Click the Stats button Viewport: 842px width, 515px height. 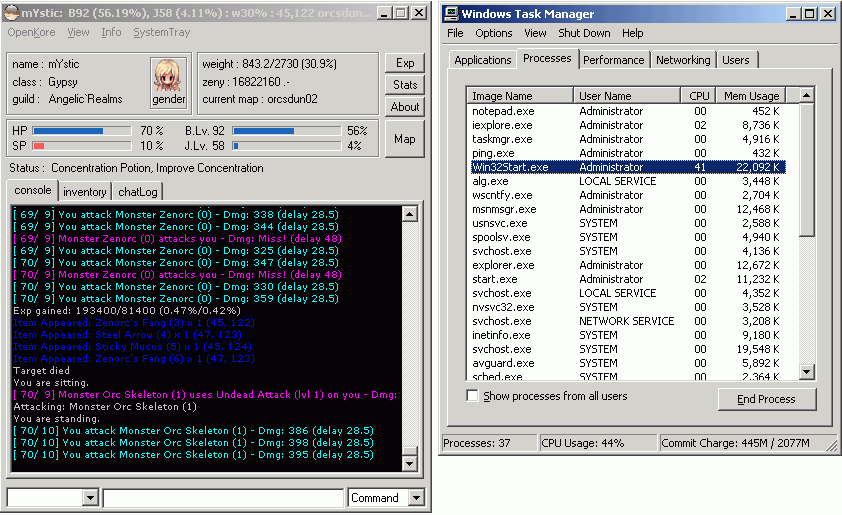[405, 84]
